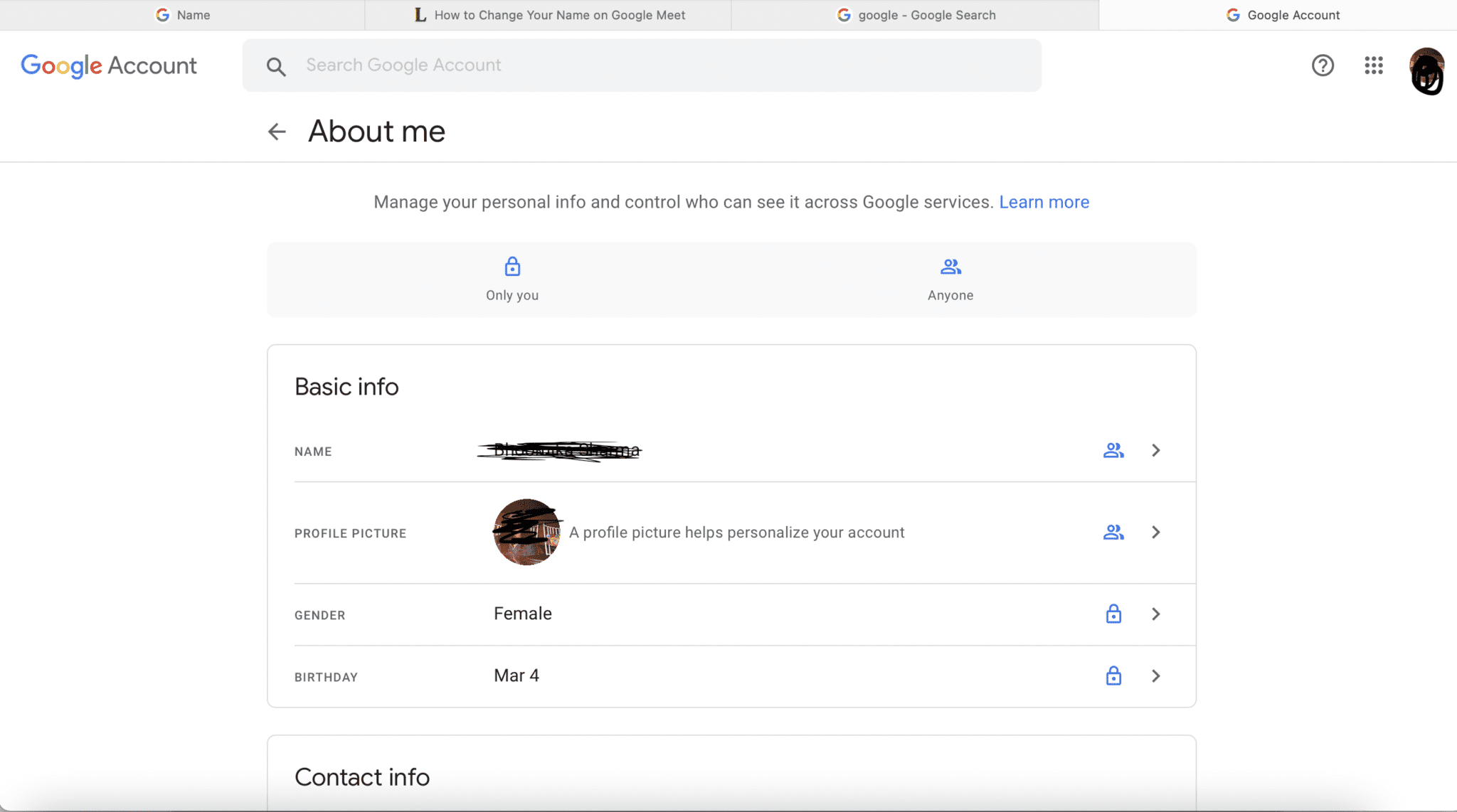Expand the Profile Picture chevron arrow
The image size is (1457, 812).
pos(1155,532)
